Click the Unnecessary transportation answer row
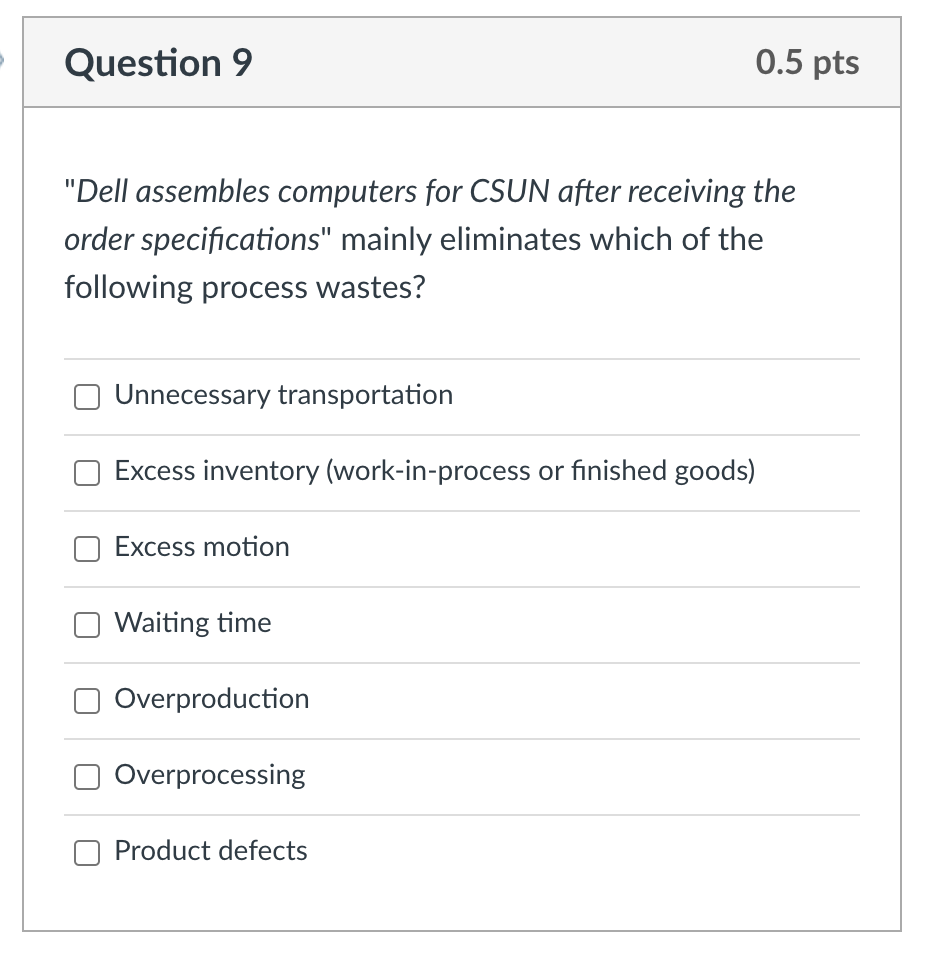Image resolution: width=940 pixels, height=968 pixels. coord(283,394)
